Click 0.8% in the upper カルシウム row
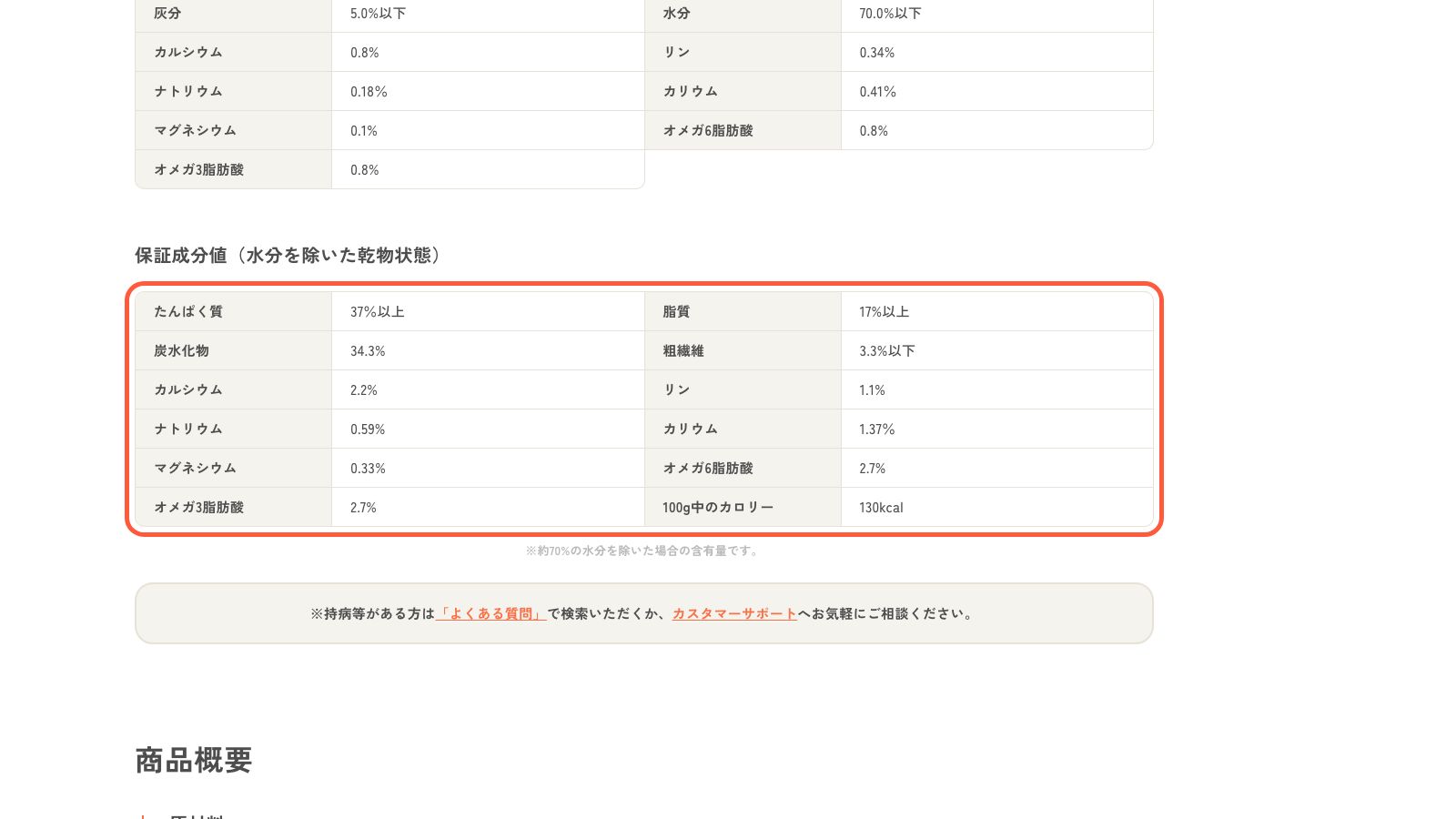 [x=364, y=53]
